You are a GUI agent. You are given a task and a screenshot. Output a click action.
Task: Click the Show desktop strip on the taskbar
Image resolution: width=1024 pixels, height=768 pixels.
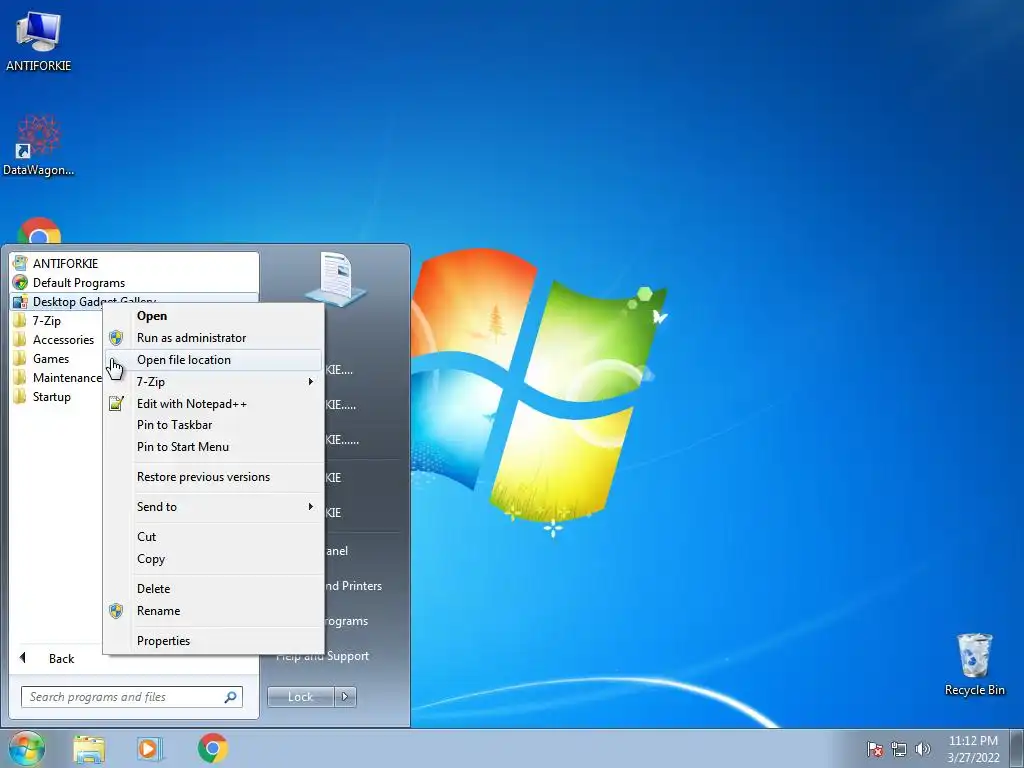(1017, 748)
